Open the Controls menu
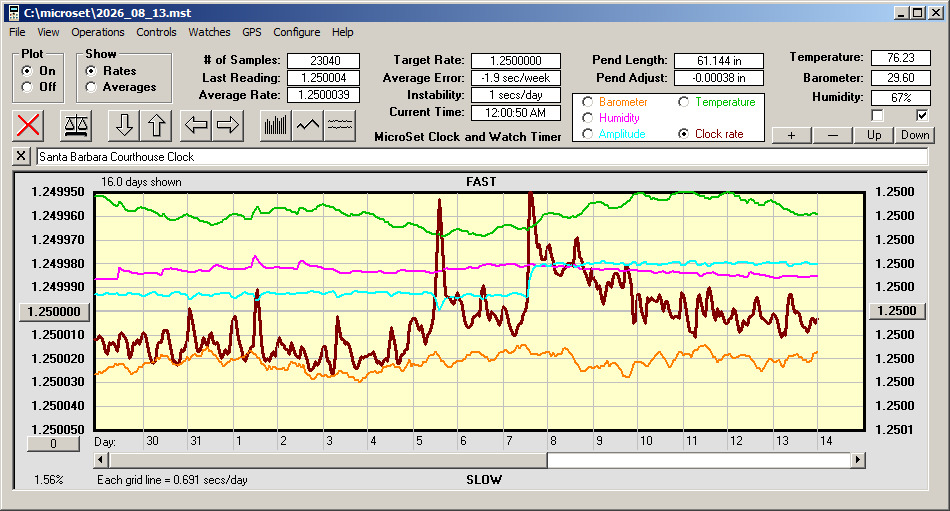Image resolution: width=950 pixels, height=511 pixels. coord(156,32)
